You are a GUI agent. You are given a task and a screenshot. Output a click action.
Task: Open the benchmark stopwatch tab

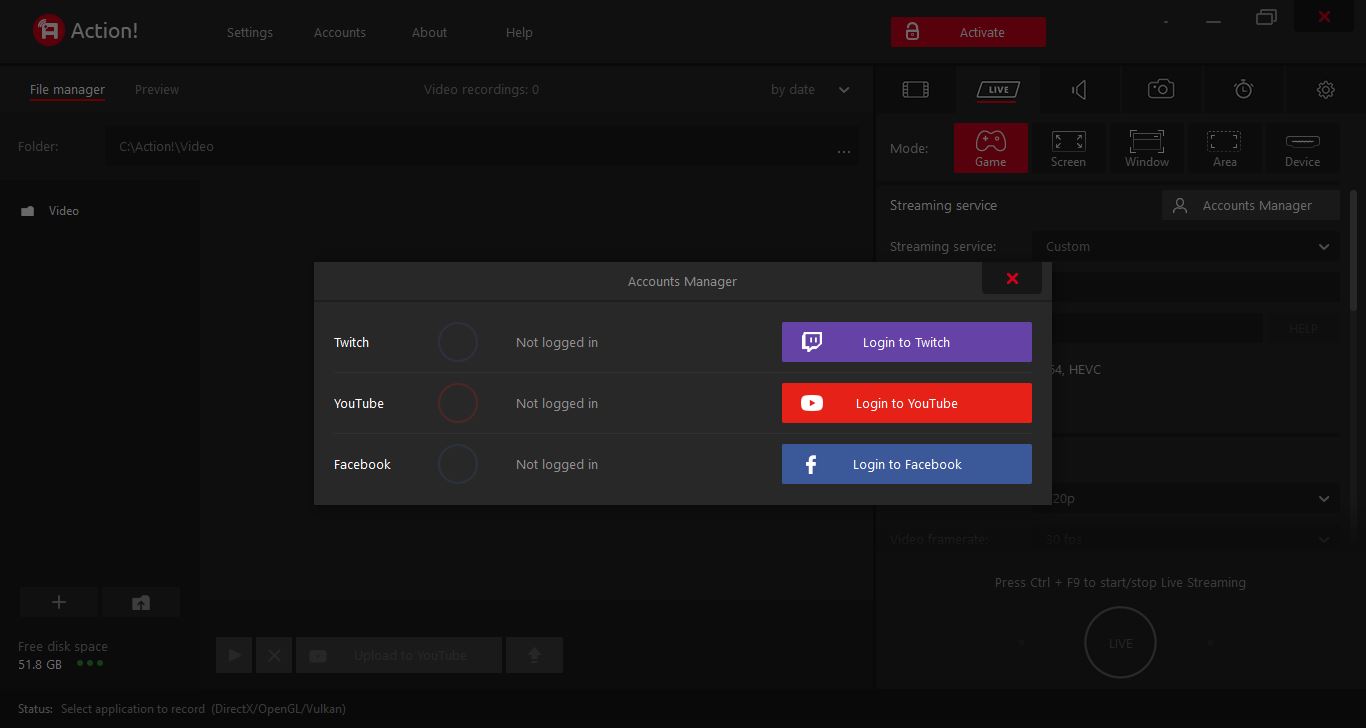pyautogui.click(x=1243, y=90)
